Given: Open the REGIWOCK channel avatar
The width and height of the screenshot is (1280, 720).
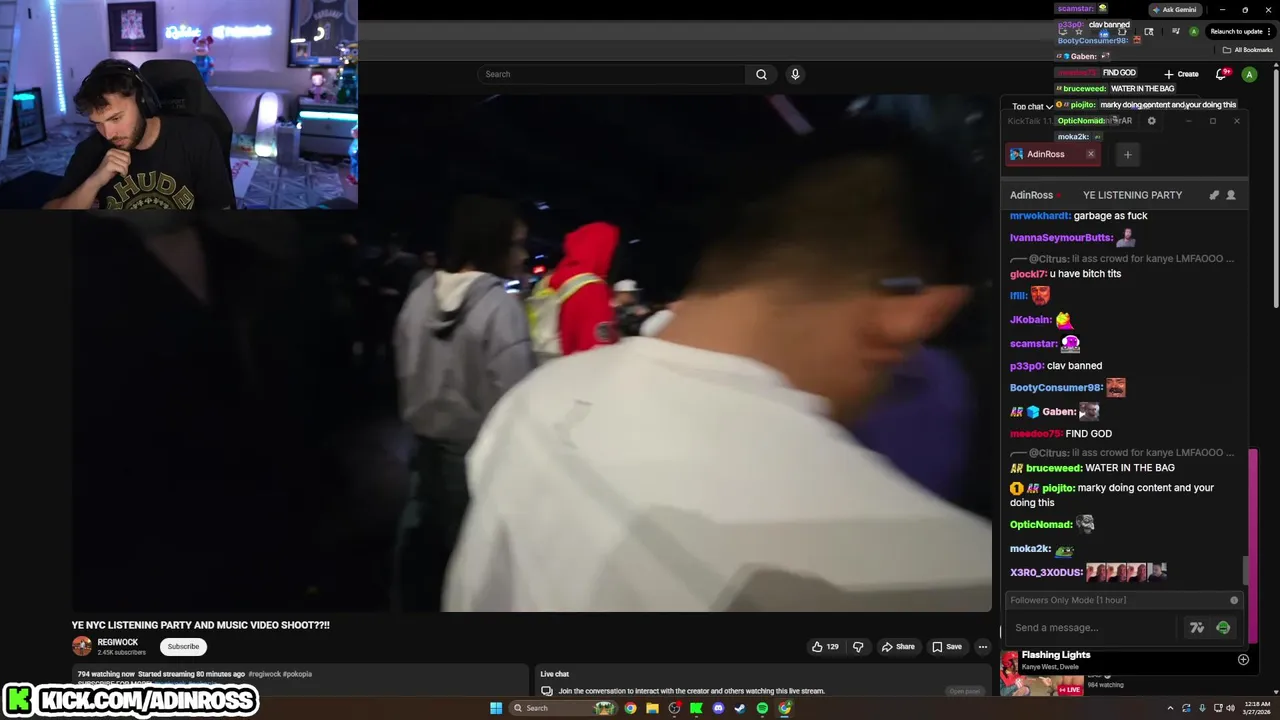Looking at the screenshot, I should point(82,647).
